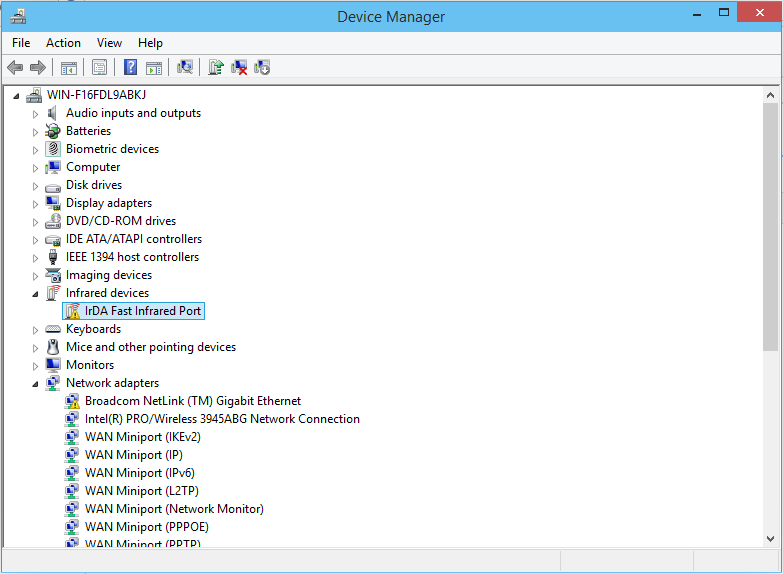Open the Help menu
This screenshot has height=574, width=783.
pyautogui.click(x=150, y=43)
